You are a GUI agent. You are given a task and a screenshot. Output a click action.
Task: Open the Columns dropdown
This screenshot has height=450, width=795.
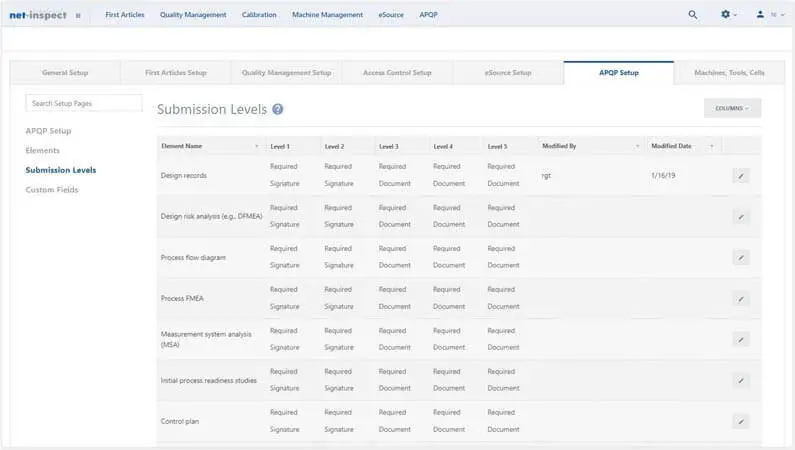click(732, 108)
